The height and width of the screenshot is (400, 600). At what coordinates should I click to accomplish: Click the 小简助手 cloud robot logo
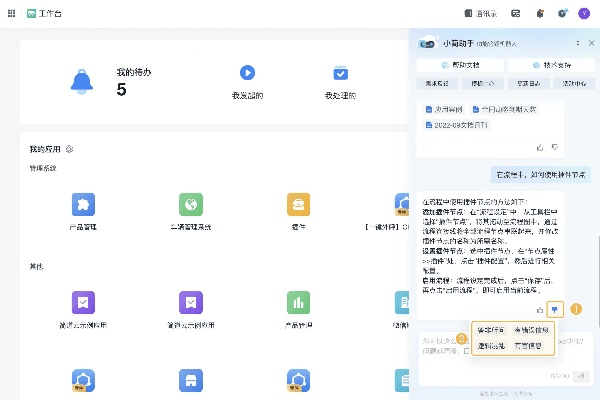click(427, 43)
